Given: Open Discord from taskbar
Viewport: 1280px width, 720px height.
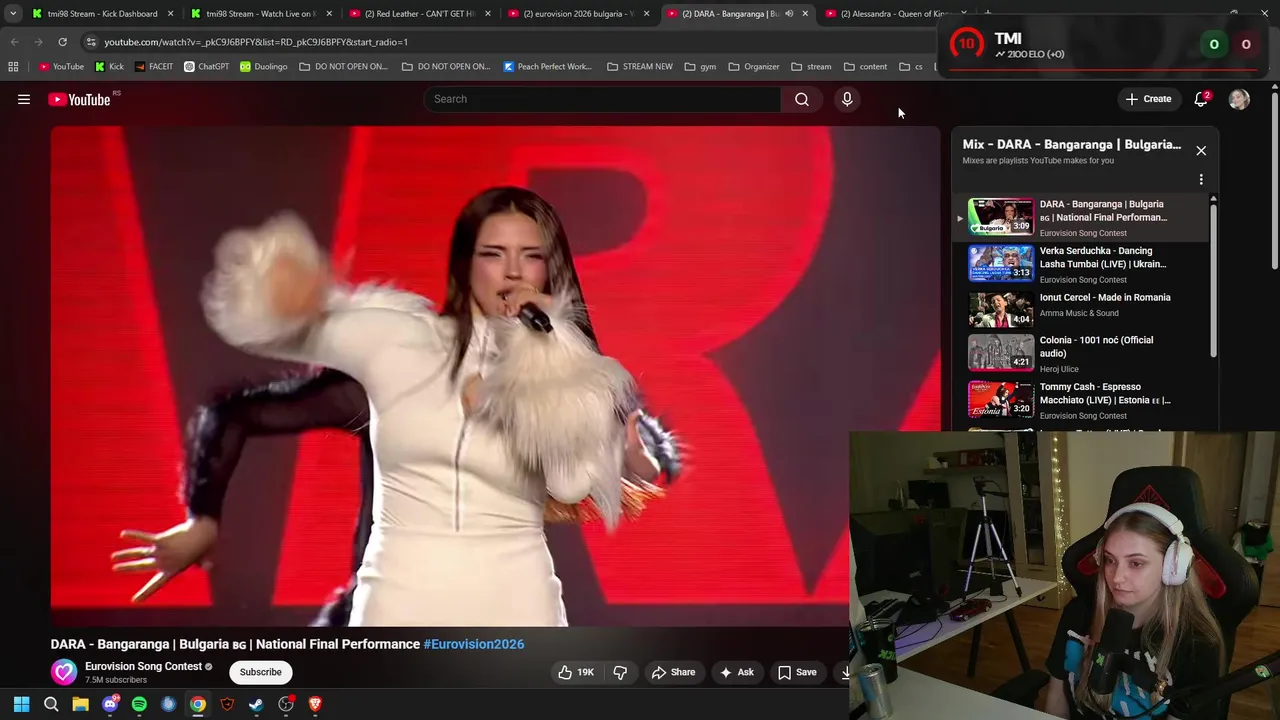Looking at the screenshot, I should coord(110,704).
